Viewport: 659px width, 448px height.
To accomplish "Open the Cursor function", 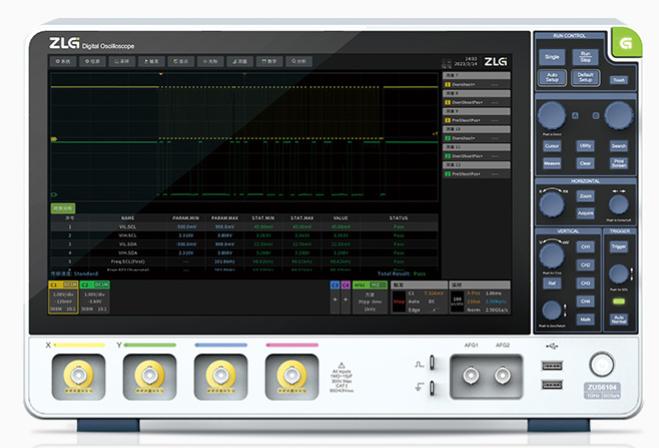I will coord(551,145).
